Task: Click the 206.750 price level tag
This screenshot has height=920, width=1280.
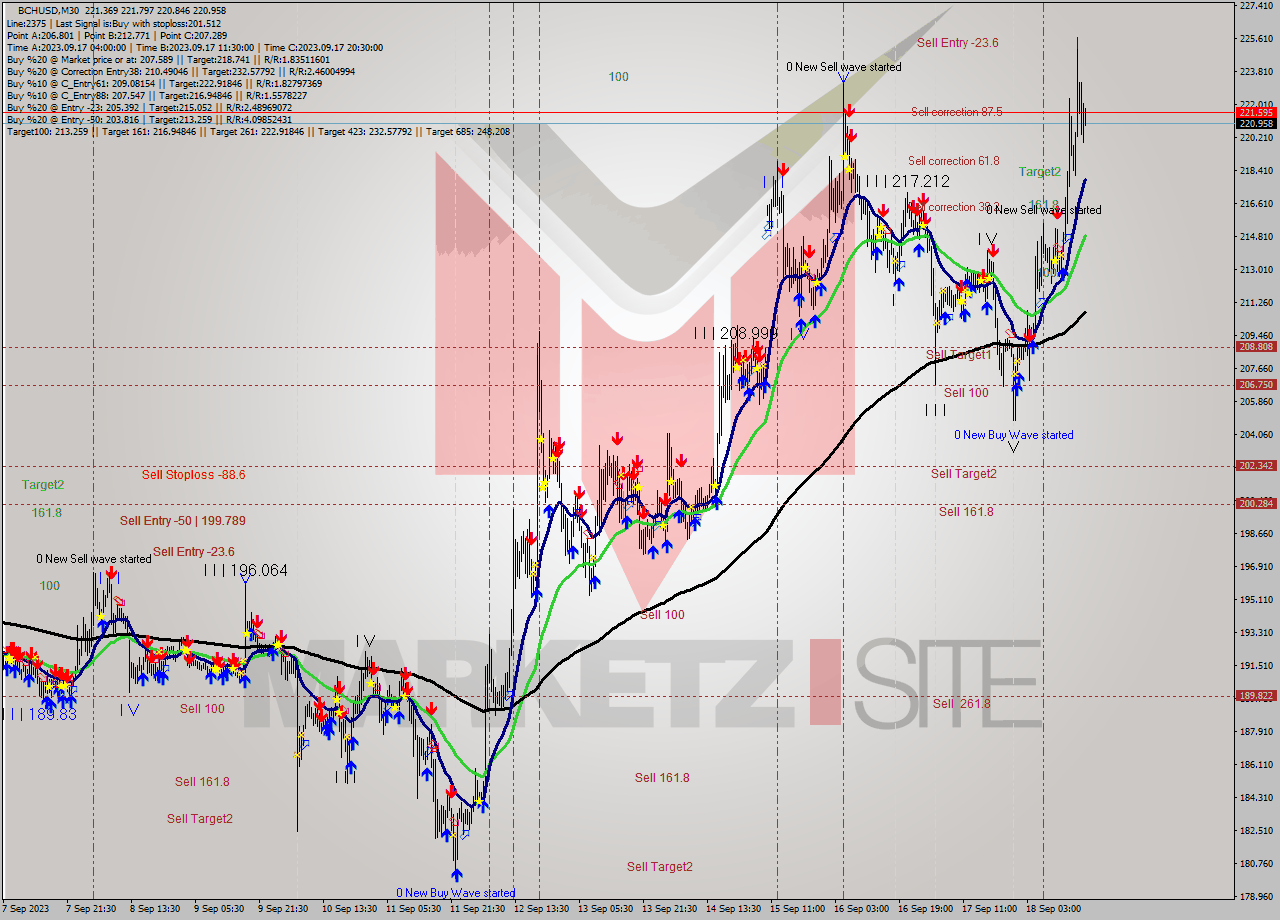Action: tap(1256, 384)
